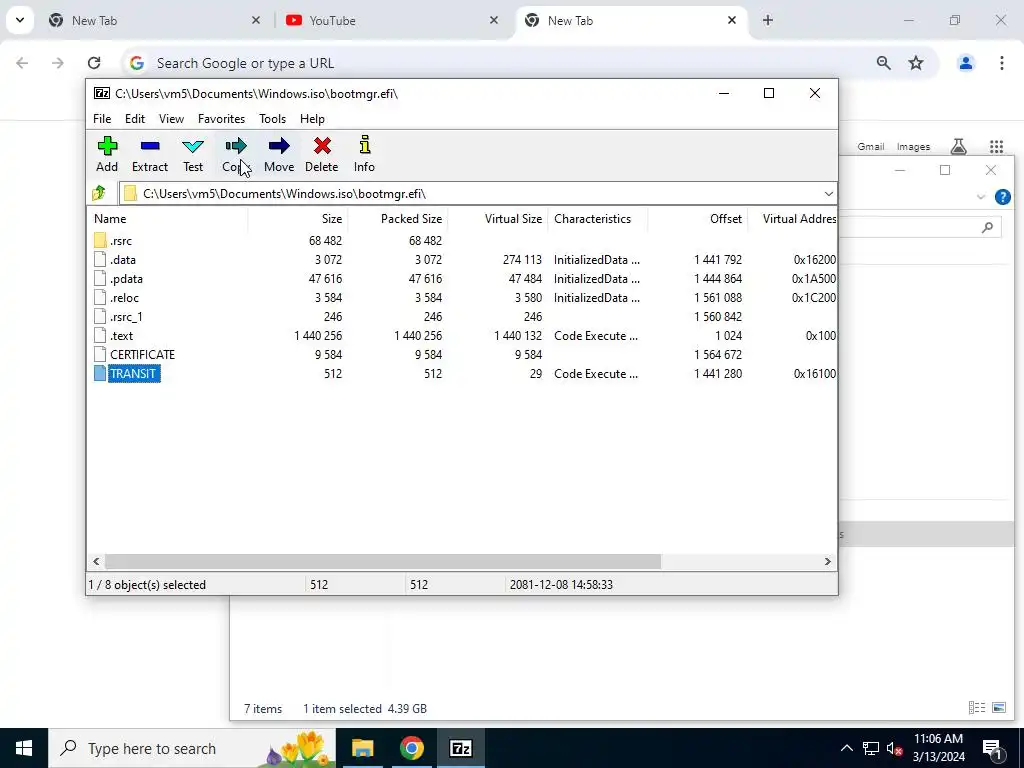Viewport: 1024px width, 768px height.
Task: Open the Images link
Action: (x=913, y=146)
